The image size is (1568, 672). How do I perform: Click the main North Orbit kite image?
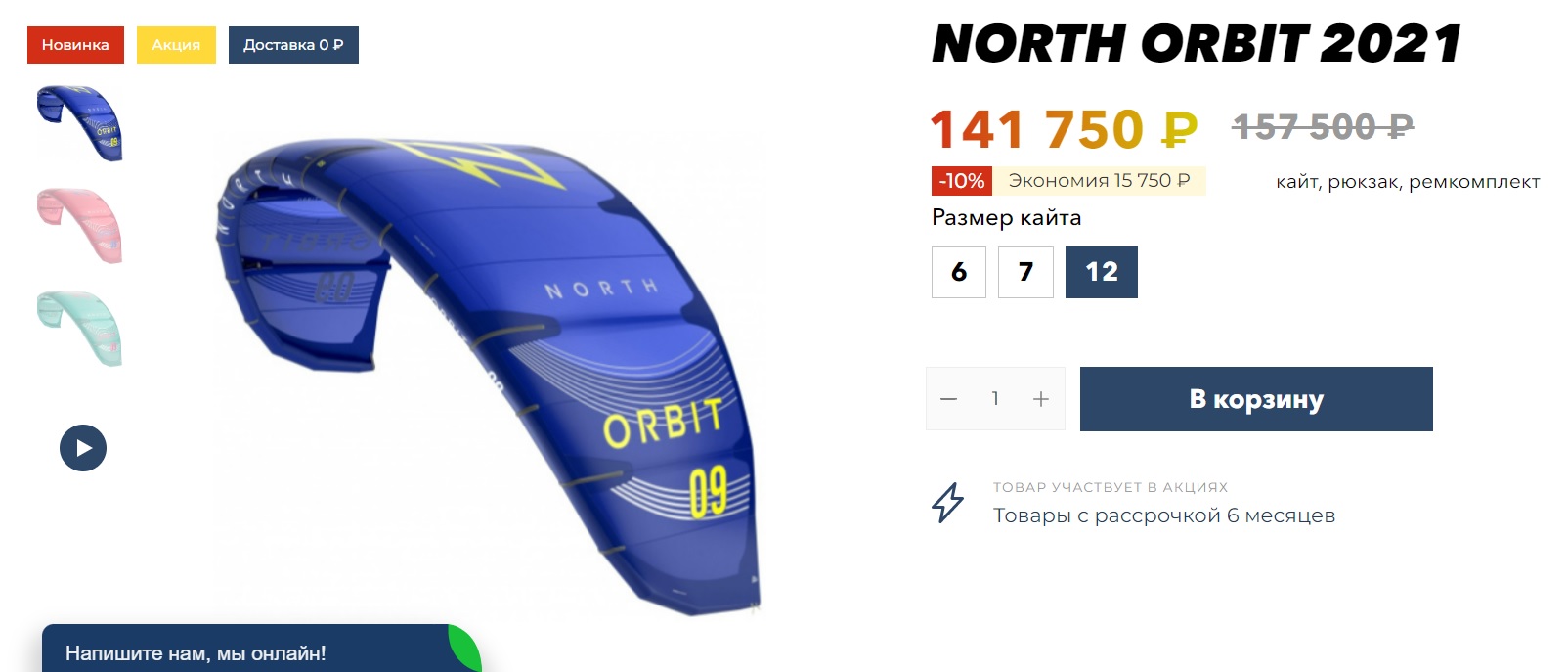pyautogui.click(x=489, y=377)
